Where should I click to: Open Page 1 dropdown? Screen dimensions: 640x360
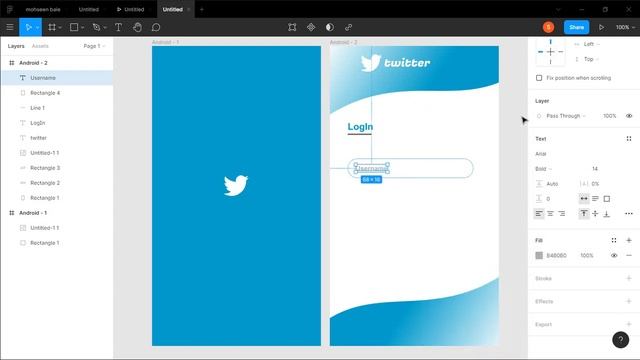point(94,46)
